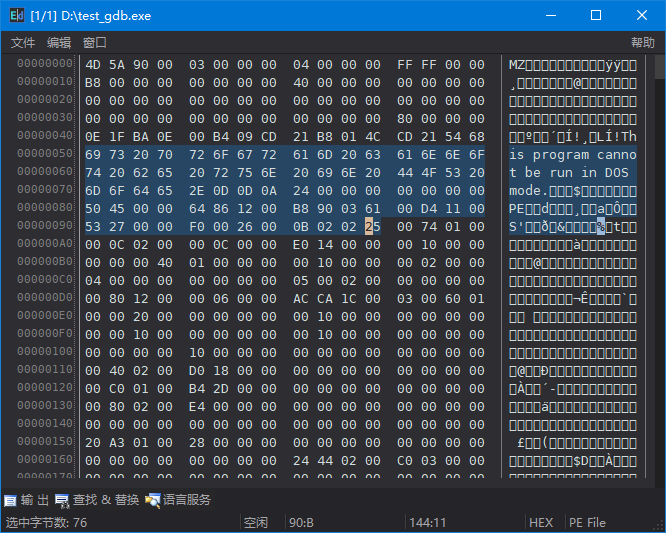Click the app icon in title bar

(x=17, y=15)
